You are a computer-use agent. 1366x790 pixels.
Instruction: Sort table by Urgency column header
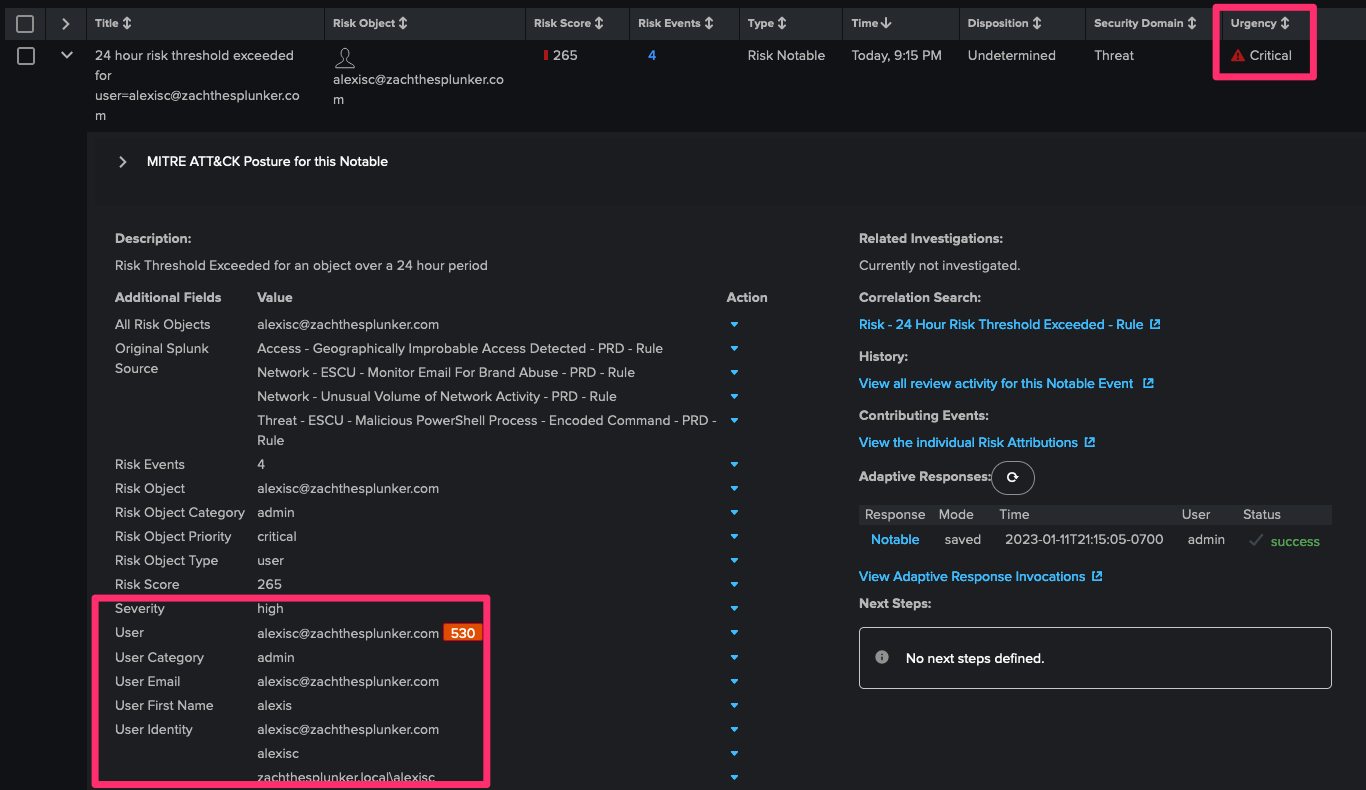1259,23
